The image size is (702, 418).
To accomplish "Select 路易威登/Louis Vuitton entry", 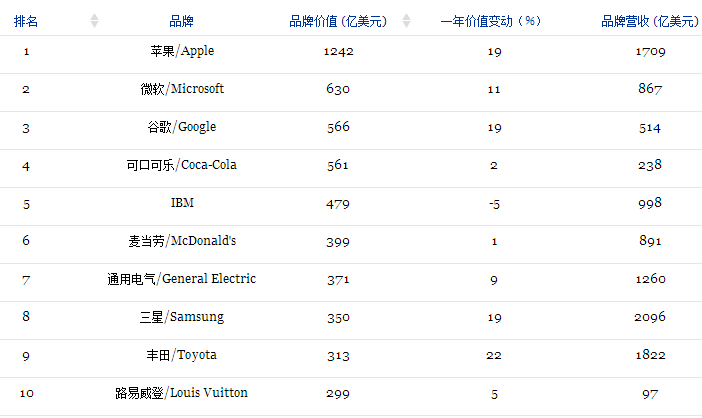I will [x=181, y=393].
